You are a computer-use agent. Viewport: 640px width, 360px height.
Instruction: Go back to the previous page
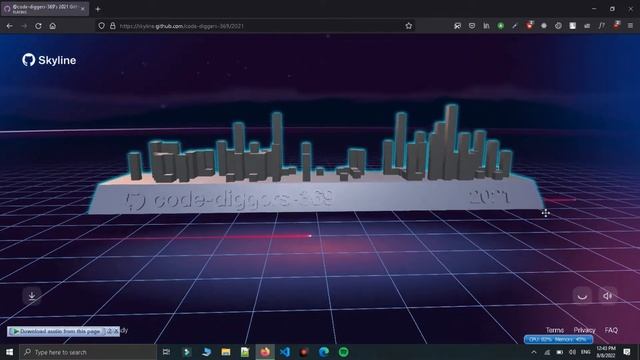click(9, 26)
